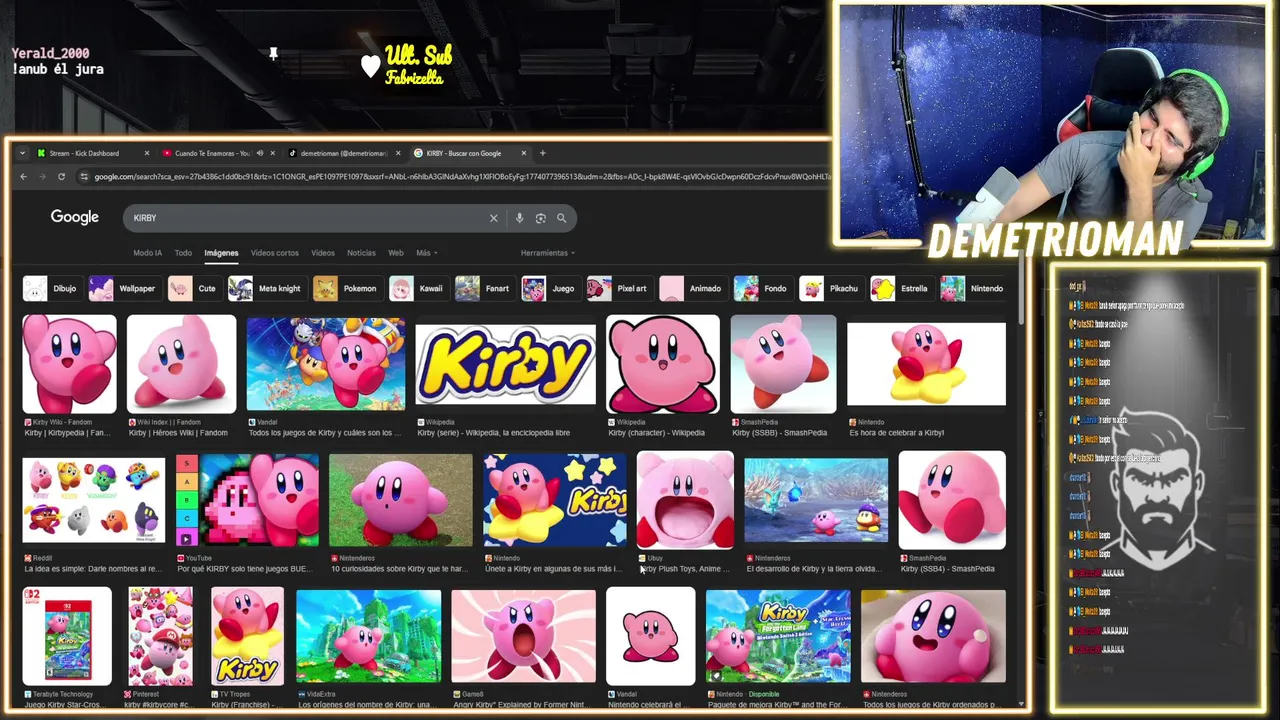Open Kirby (SSB4) SmashPedia image

tap(952, 500)
